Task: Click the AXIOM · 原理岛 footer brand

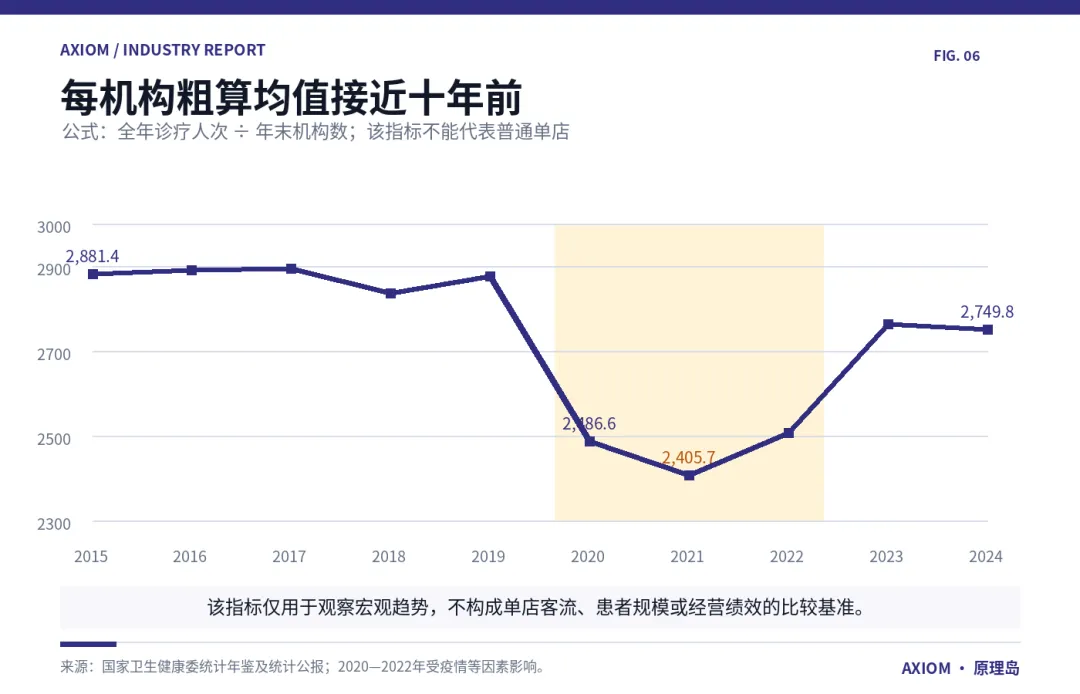Action: click(960, 668)
